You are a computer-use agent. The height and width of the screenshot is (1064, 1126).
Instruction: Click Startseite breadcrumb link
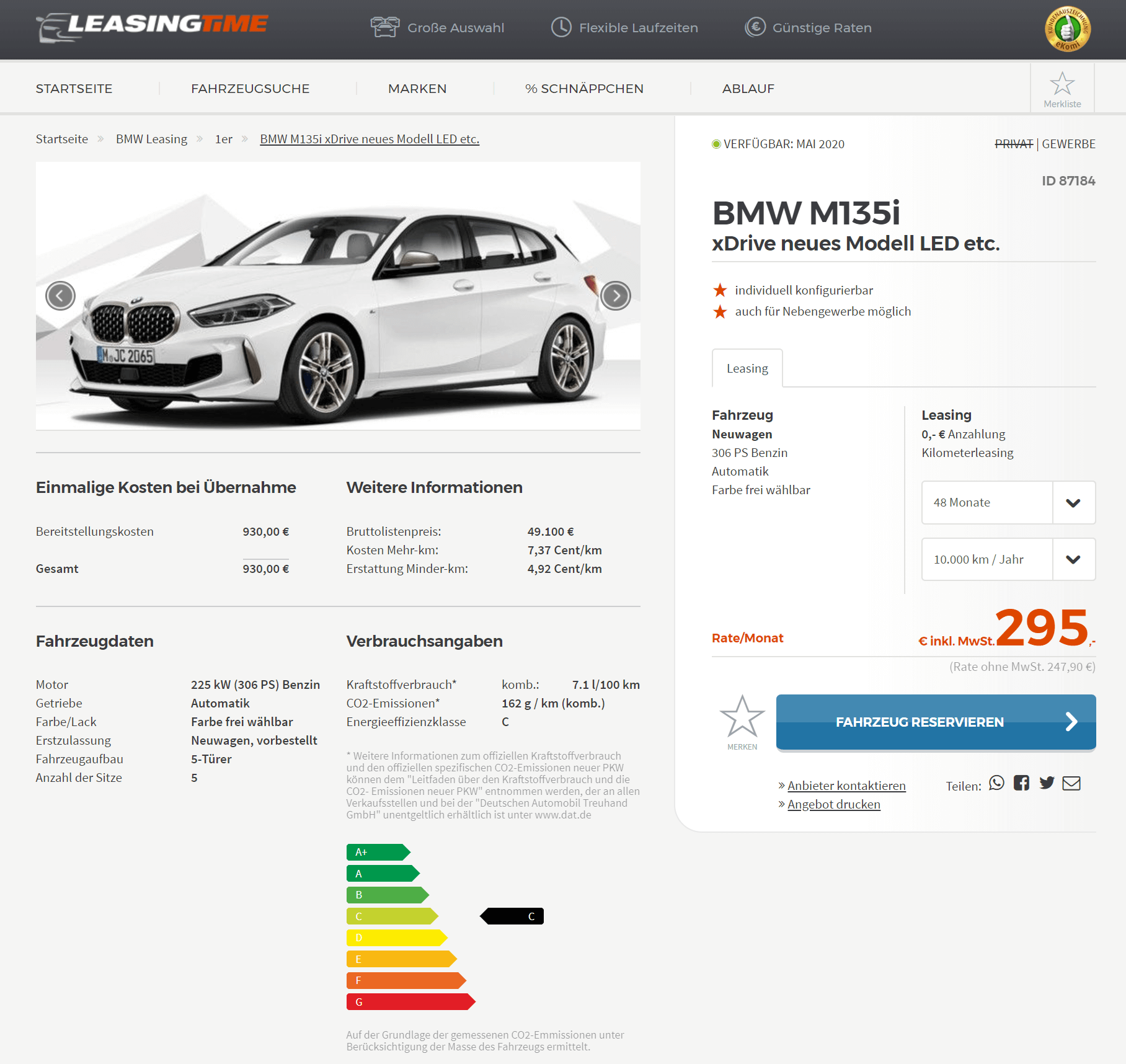(x=62, y=139)
